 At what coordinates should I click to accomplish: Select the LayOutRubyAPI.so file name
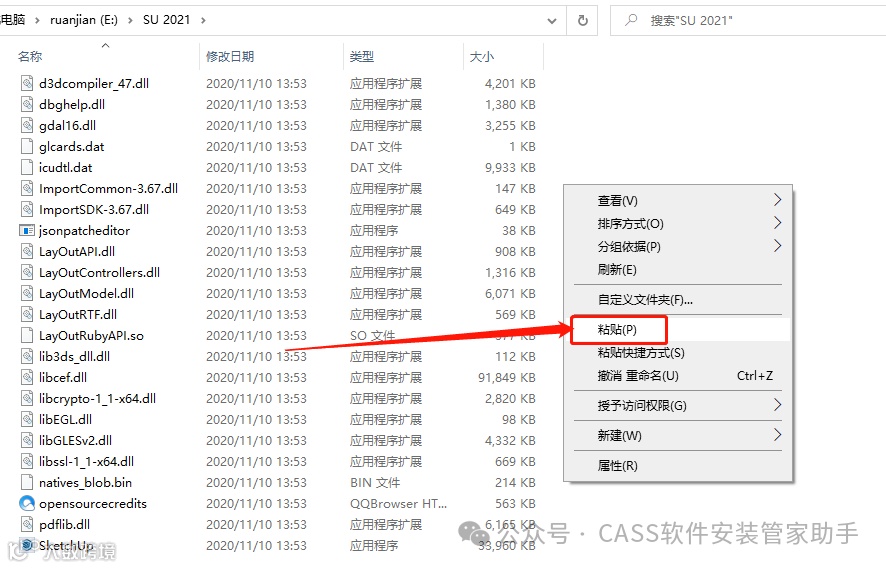[x=91, y=336]
